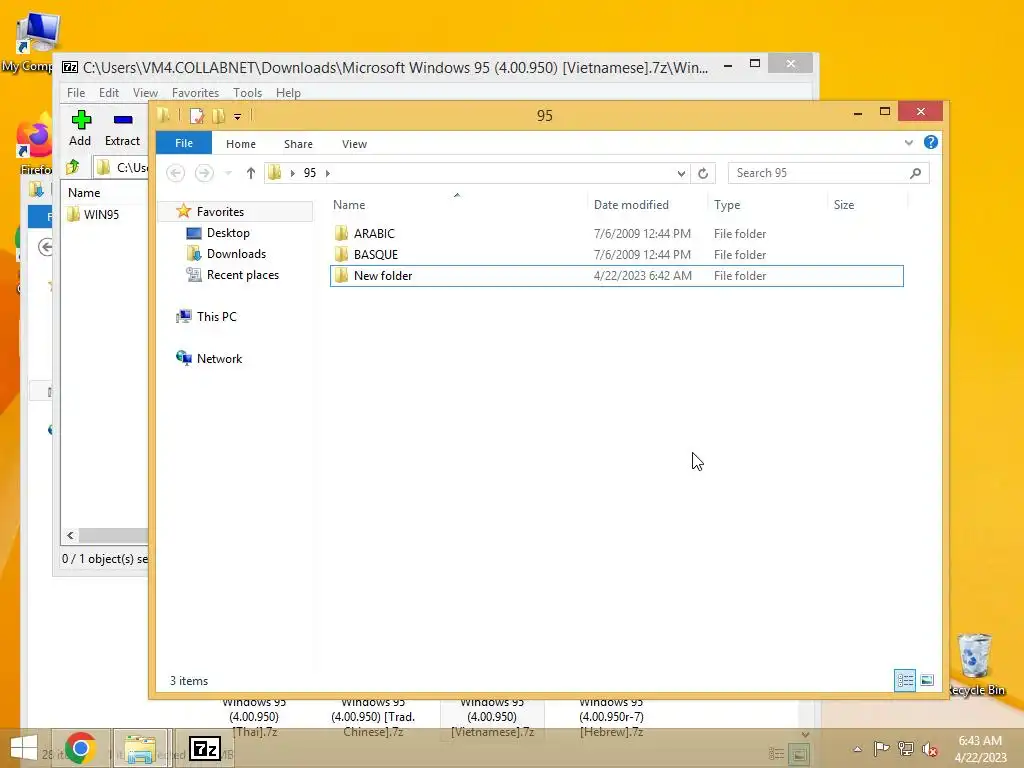
Task: Open Customize Quick Access Toolbar dropdown
Action: 238,117
